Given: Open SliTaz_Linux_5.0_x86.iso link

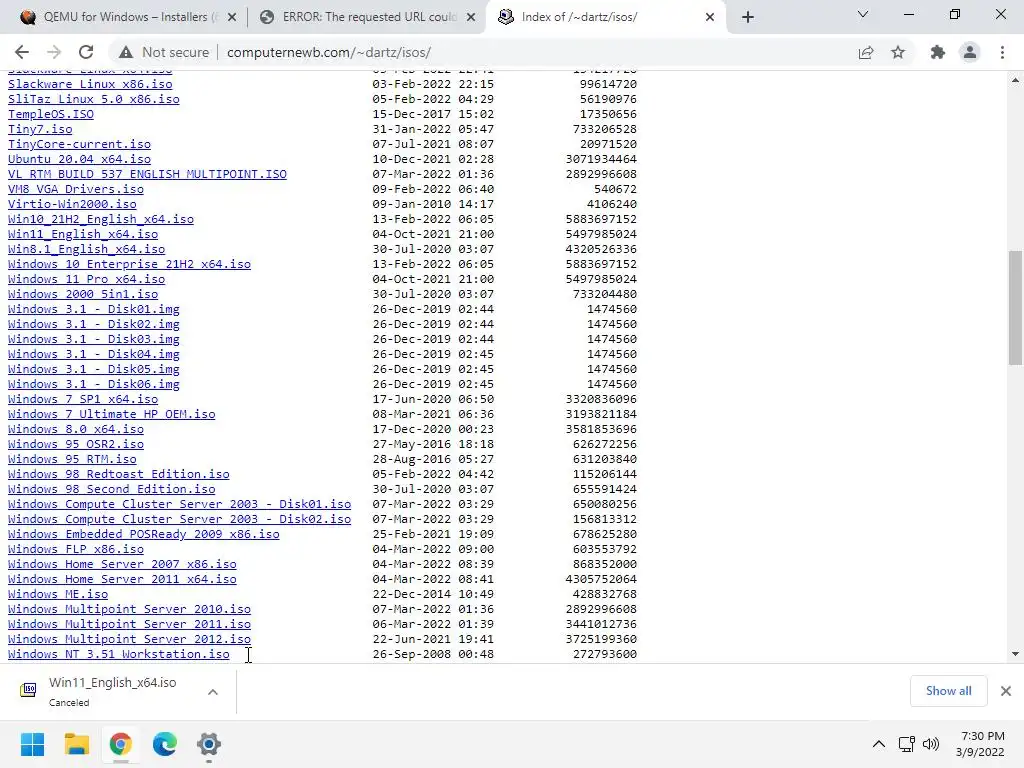Looking at the screenshot, I should (93, 99).
